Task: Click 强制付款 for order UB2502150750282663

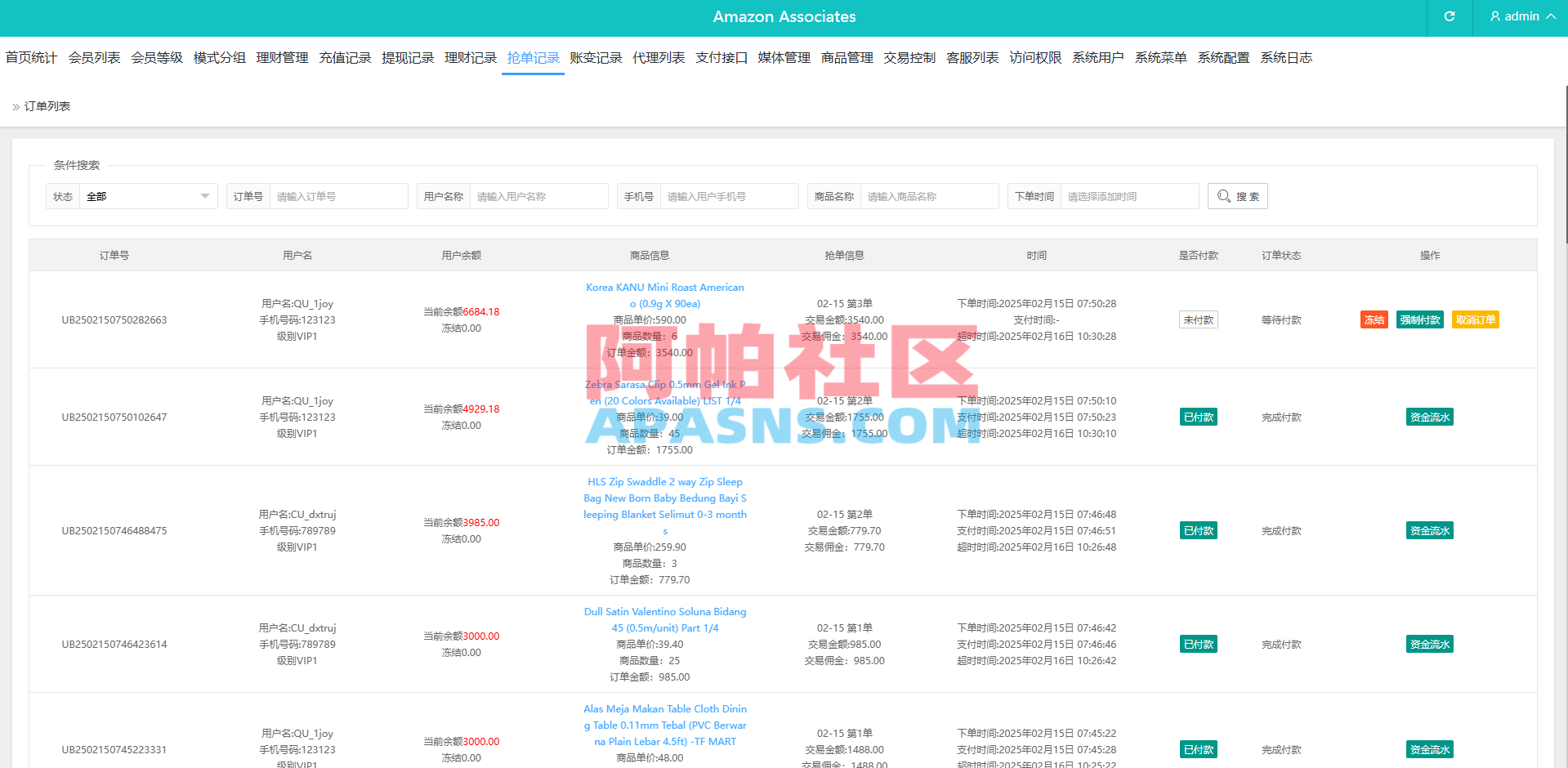Action: (1420, 319)
